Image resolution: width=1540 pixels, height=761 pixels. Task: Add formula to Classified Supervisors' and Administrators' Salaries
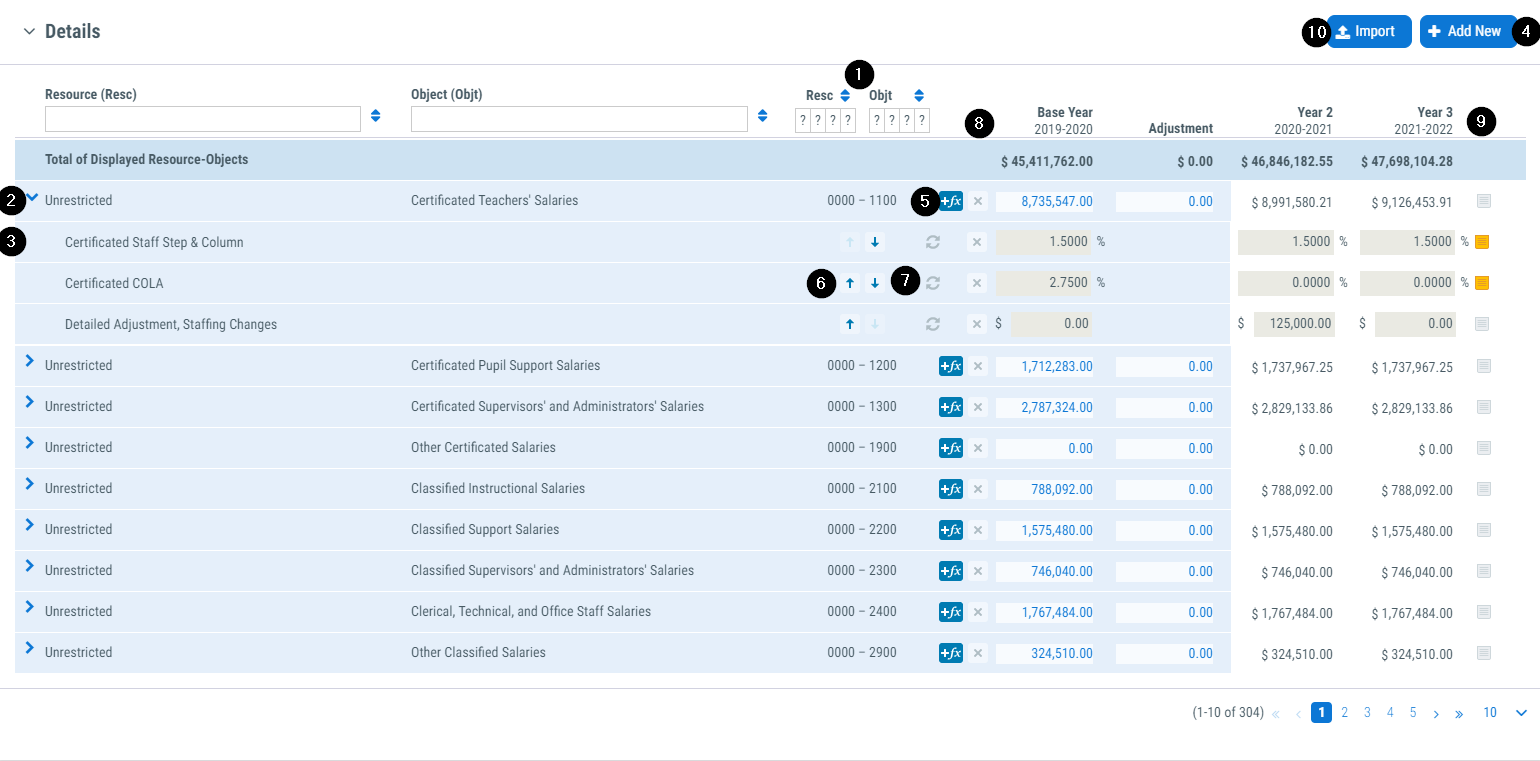pos(951,571)
